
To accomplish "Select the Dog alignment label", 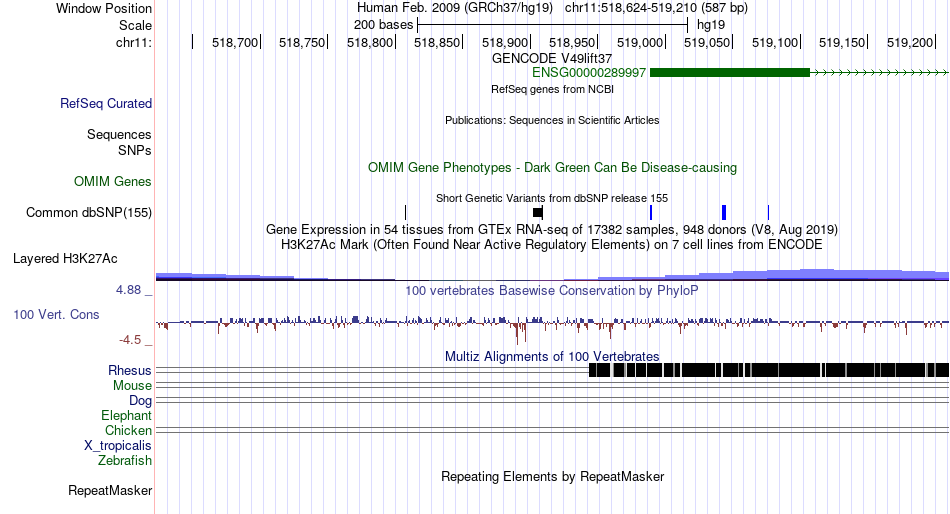I will [x=140, y=401].
